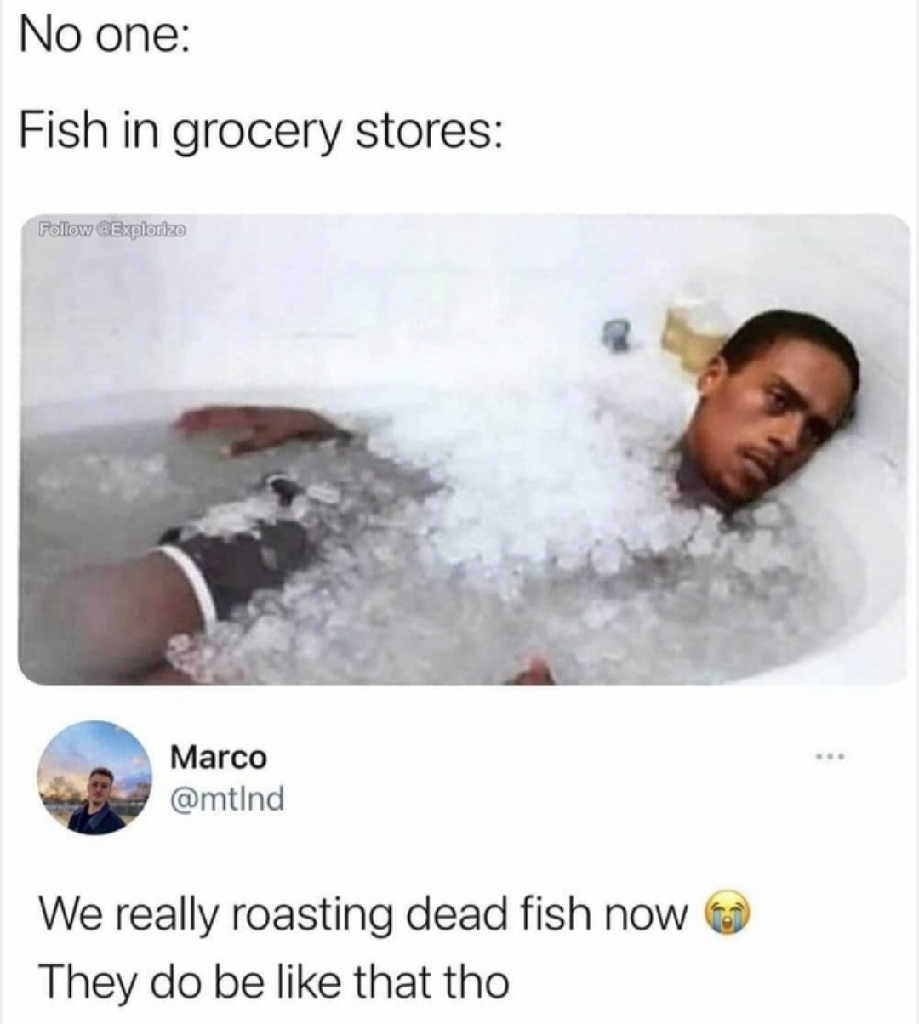This screenshot has height=1024, width=919.
Task: Click 'They do be like that tho' line
Action: point(274,980)
